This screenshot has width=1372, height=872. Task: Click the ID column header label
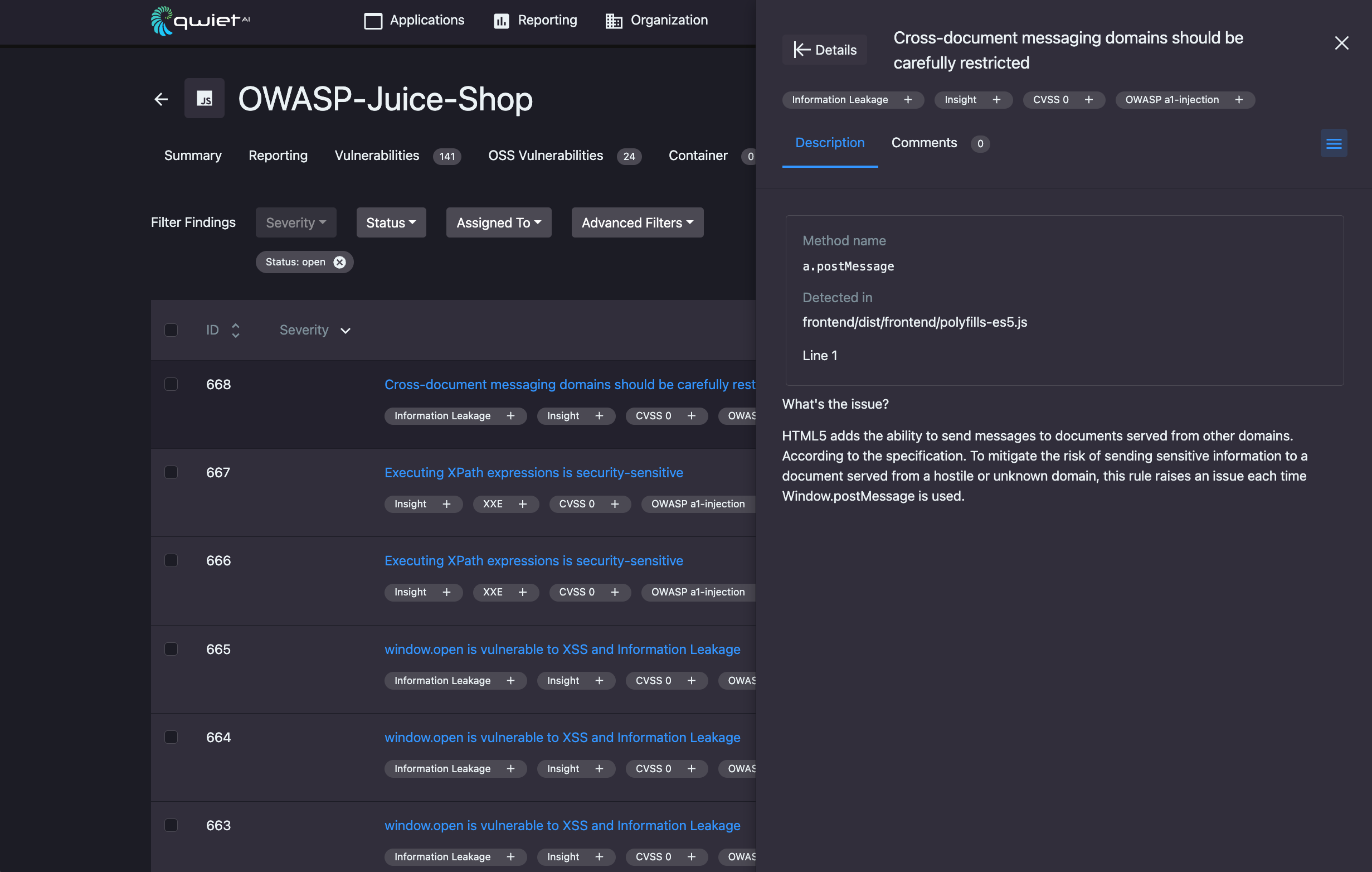coord(212,330)
